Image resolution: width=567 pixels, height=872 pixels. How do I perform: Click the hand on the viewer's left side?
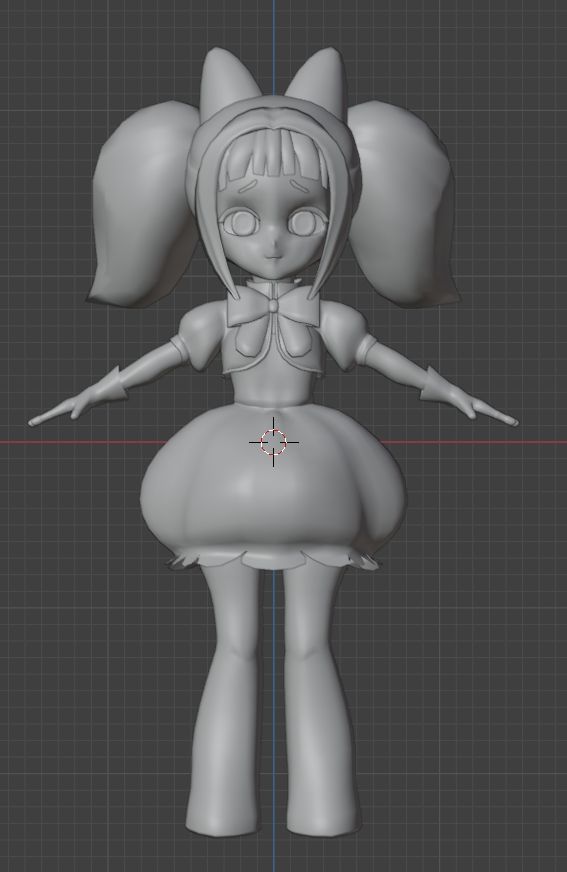tap(61, 410)
